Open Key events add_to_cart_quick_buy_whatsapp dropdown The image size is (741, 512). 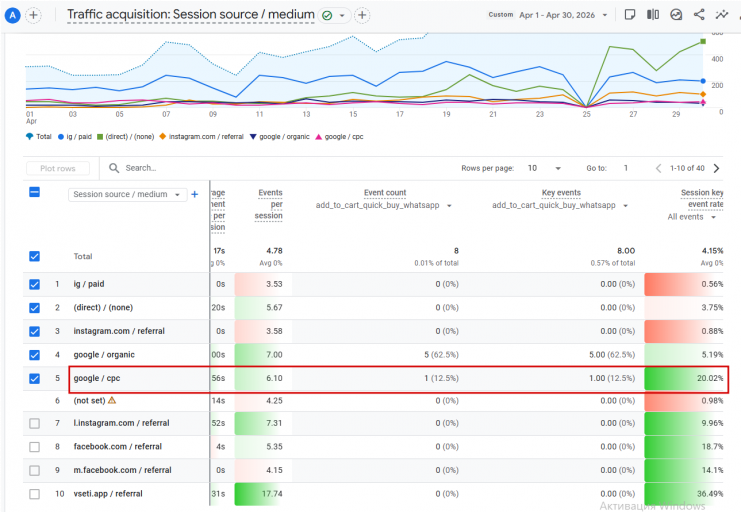click(x=560, y=205)
